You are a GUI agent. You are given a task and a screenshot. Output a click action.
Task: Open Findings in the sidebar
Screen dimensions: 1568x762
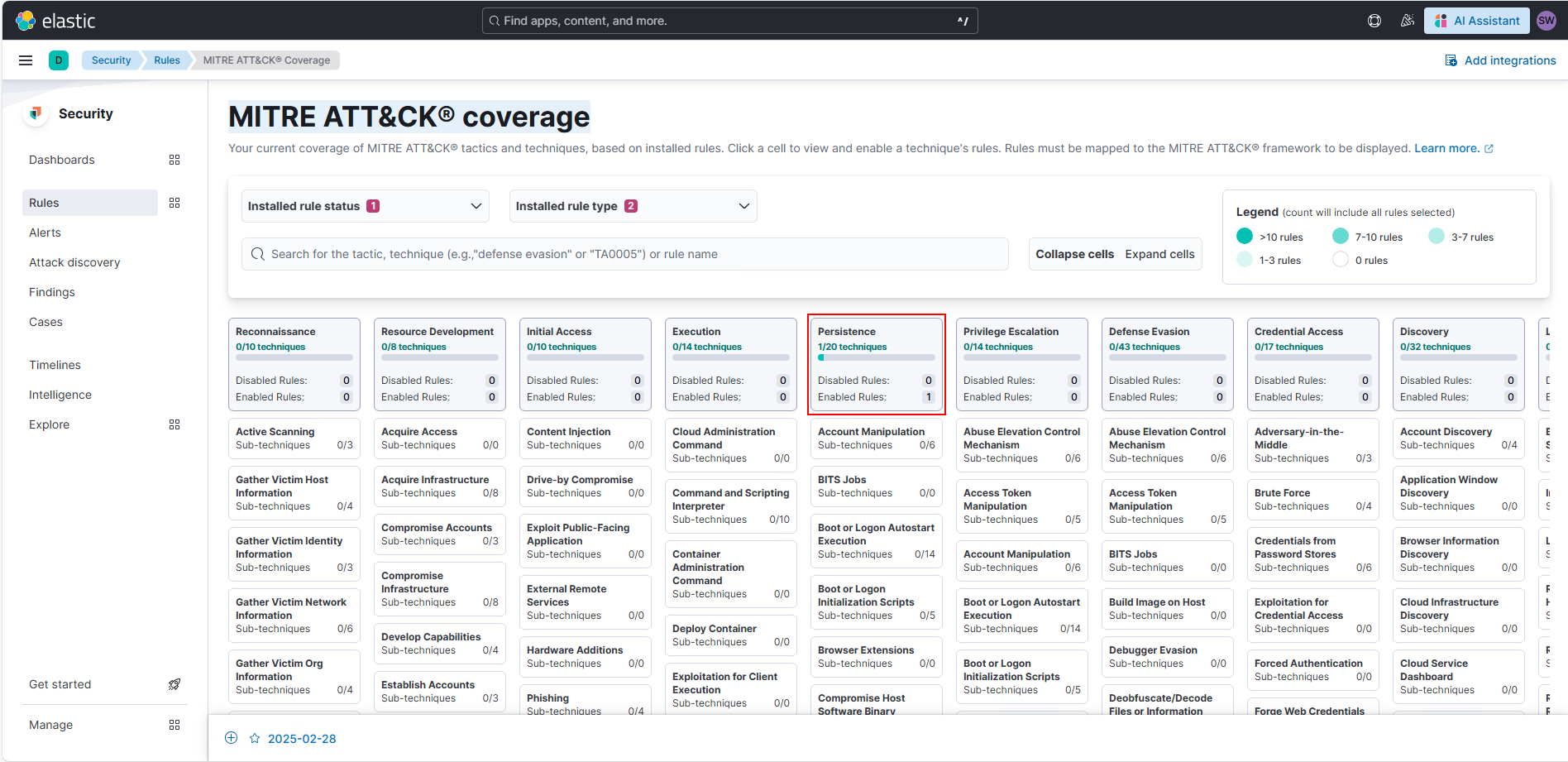(x=52, y=292)
